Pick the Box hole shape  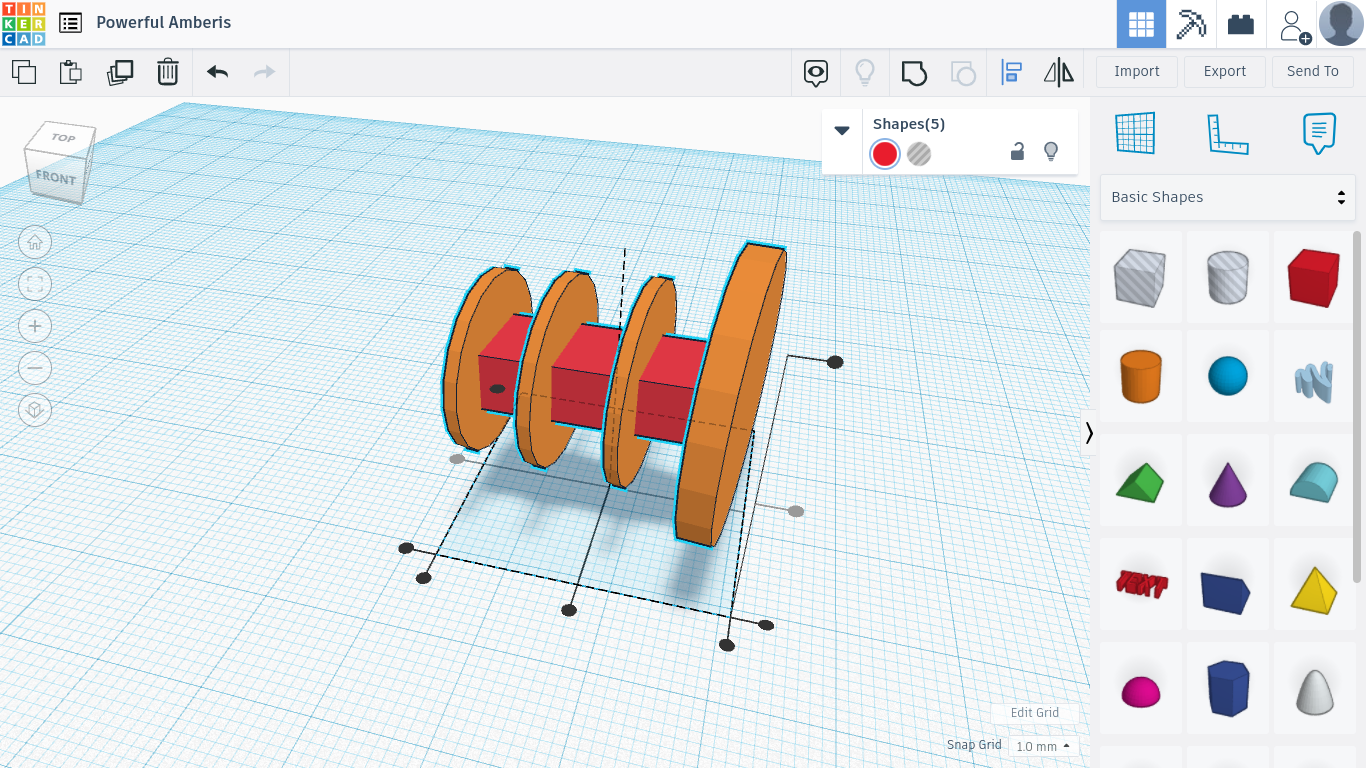pyautogui.click(x=1140, y=277)
